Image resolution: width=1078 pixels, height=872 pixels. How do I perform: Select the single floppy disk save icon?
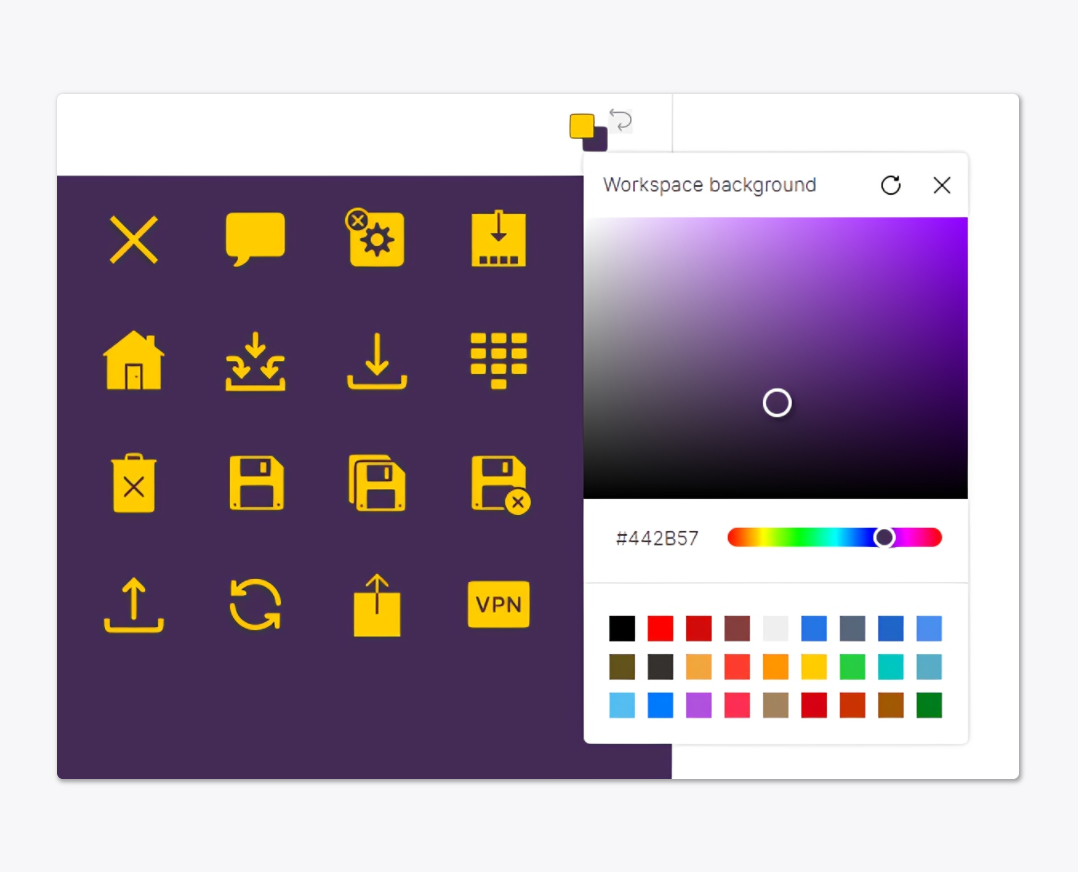[256, 483]
